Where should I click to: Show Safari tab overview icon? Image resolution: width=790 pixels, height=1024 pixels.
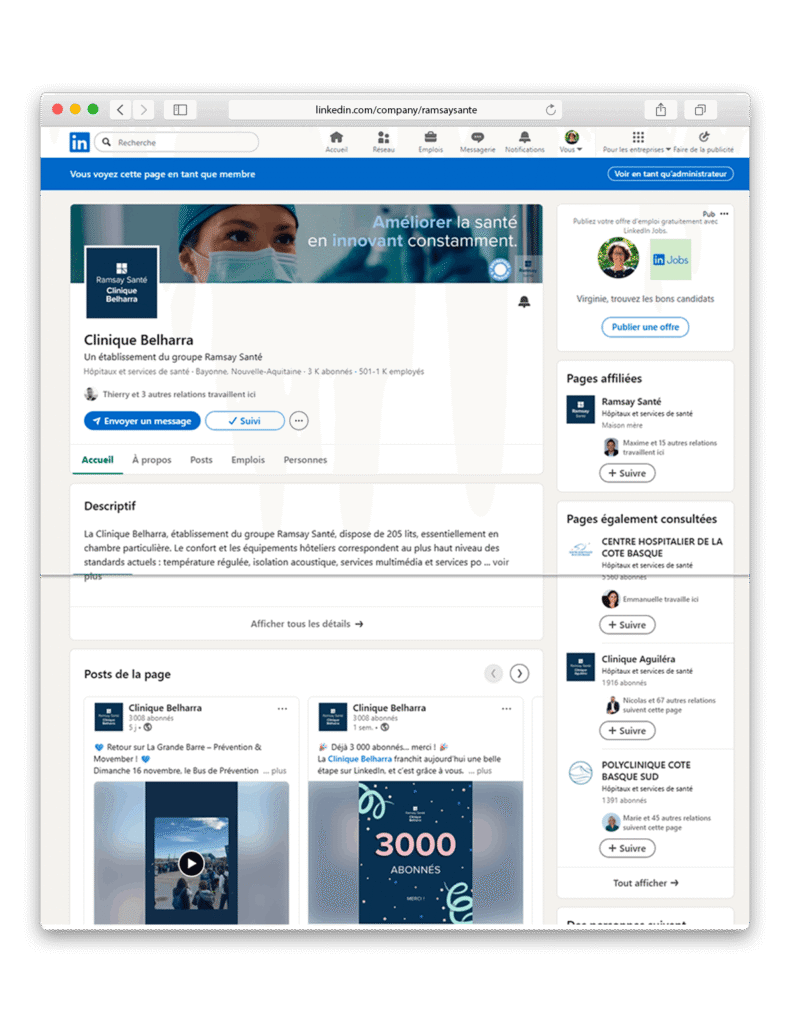(x=700, y=110)
